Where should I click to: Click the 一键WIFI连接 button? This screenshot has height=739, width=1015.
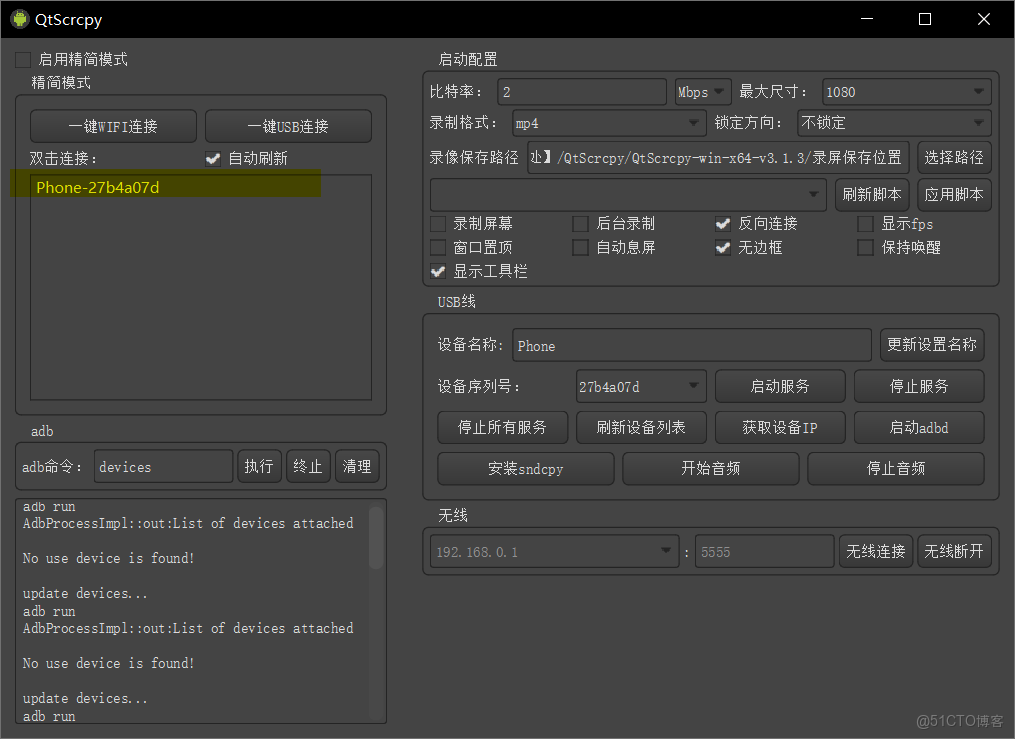click(x=113, y=126)
